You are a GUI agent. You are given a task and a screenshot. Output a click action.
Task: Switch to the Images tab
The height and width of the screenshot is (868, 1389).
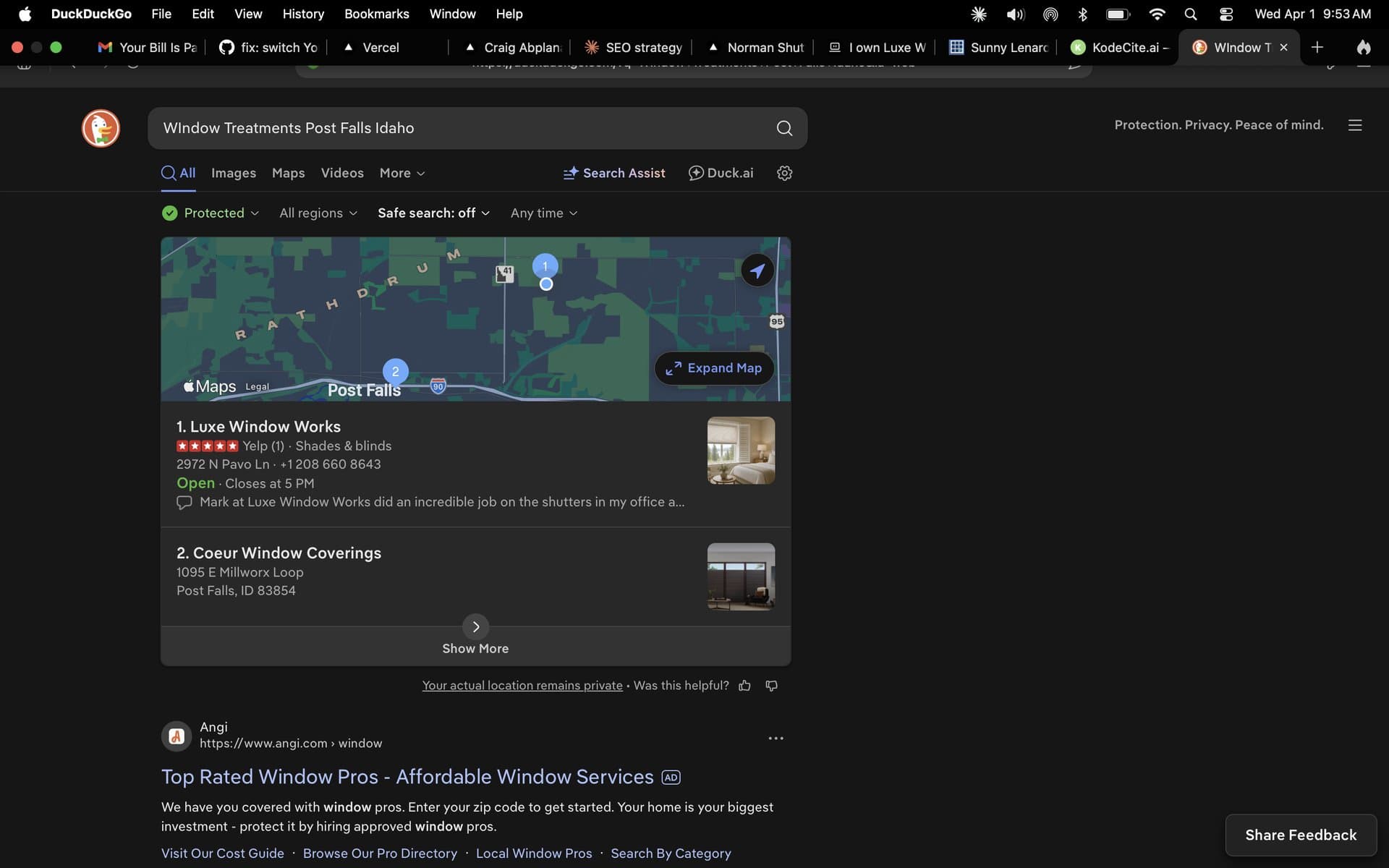point(233,173)
